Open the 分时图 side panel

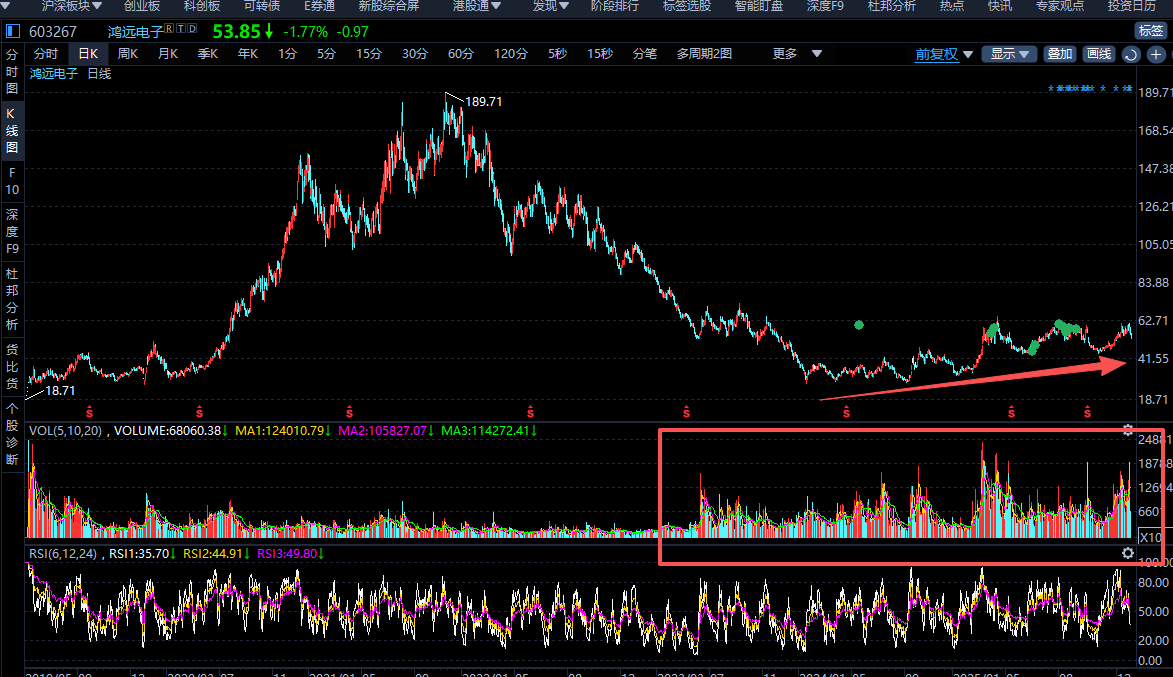click(12, 72)
